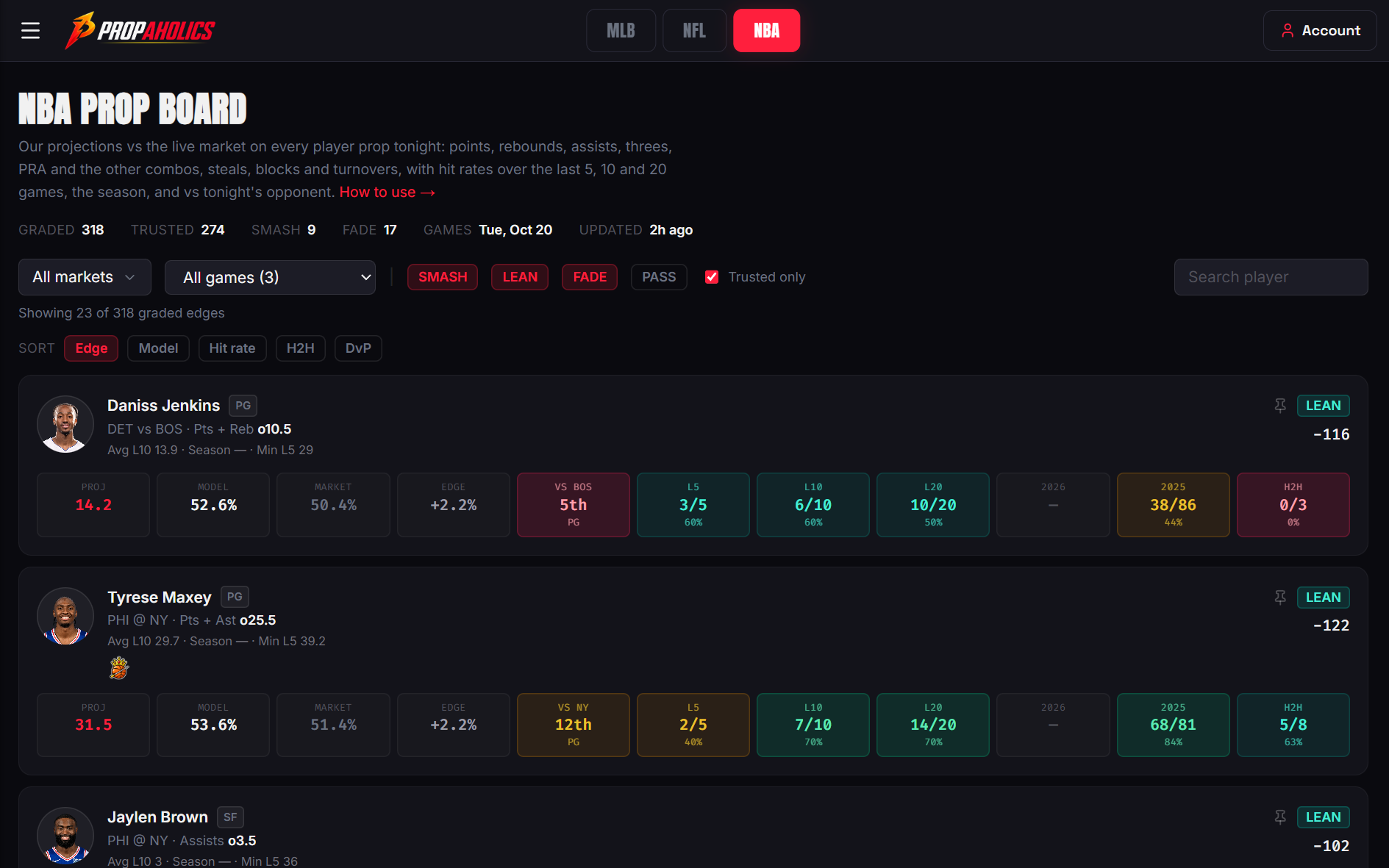This screenshot has width=1389, height=868.
Task: Switch to the MLB tab
Action: point(621,30)
